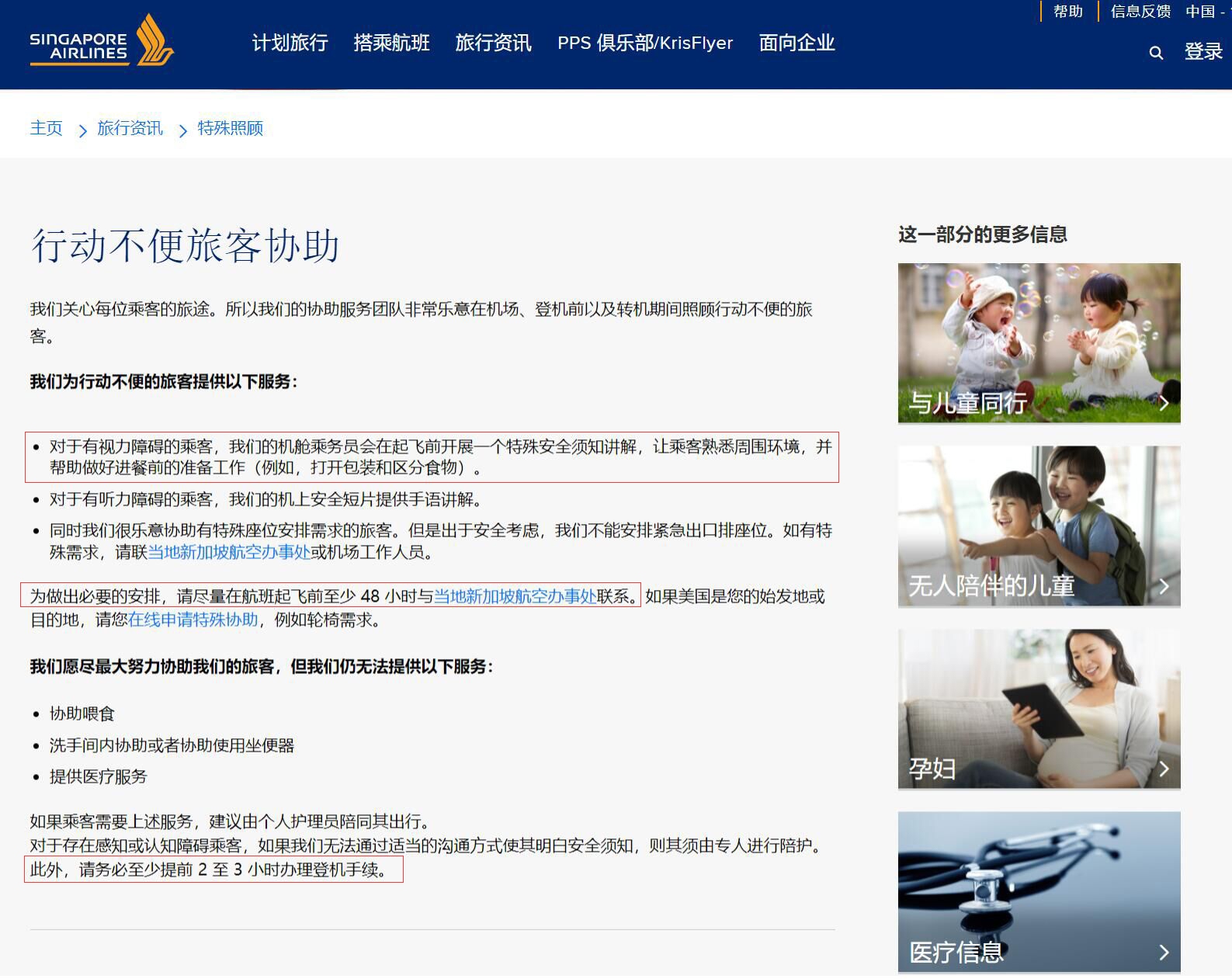Viewport: 1232px width, 979px height.
Task: Click the arrow on 孕妇 card
Action: point(1163,769)
